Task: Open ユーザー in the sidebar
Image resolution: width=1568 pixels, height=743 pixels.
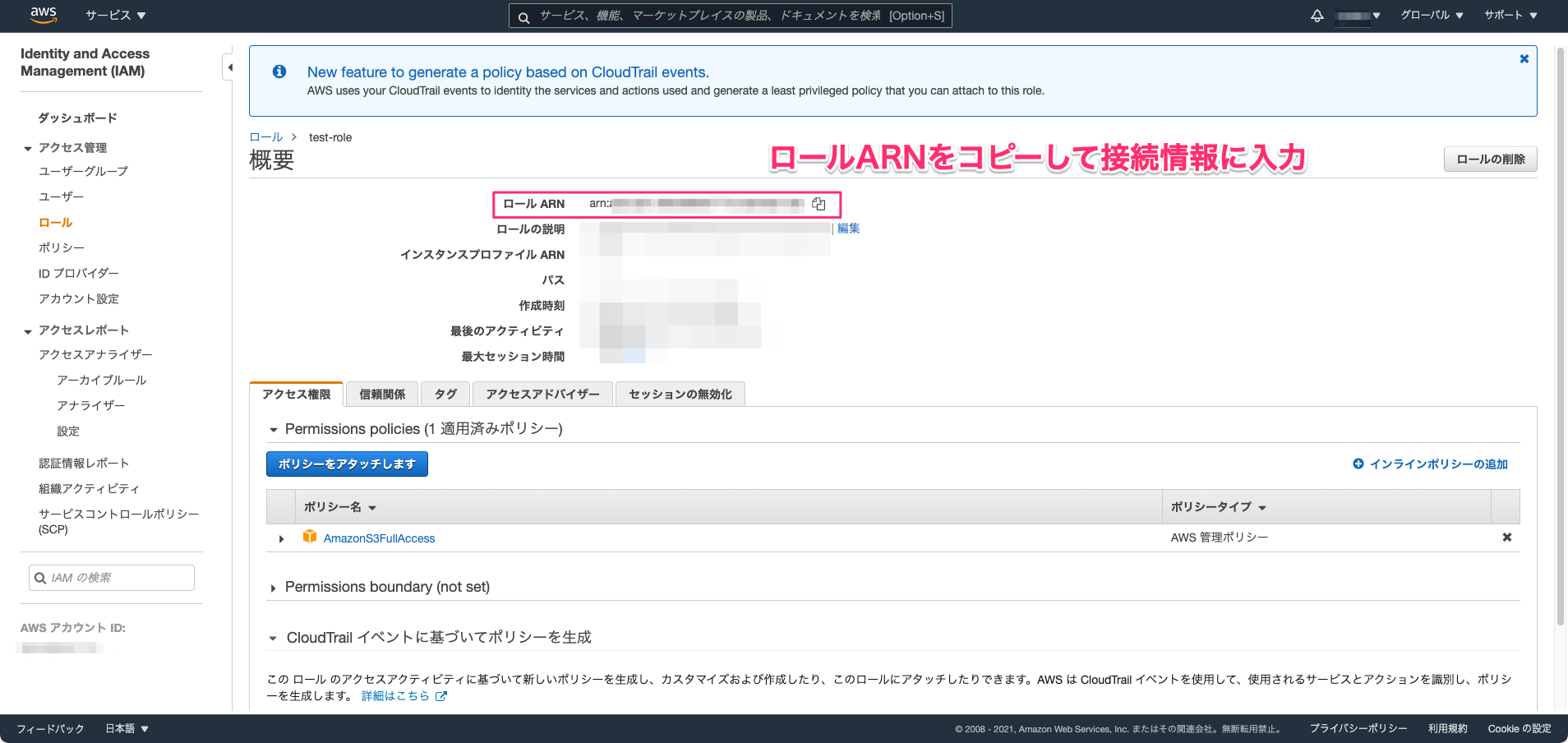Action: [61, 196]
